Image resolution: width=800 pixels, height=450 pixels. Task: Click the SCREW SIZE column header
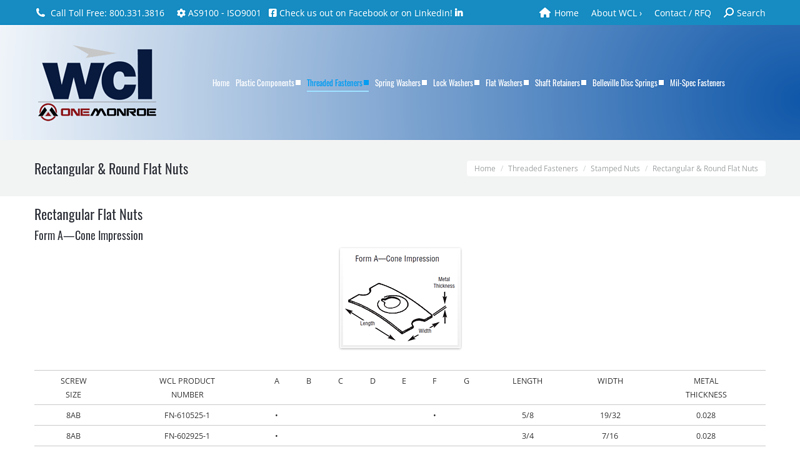tap(73, 388)
